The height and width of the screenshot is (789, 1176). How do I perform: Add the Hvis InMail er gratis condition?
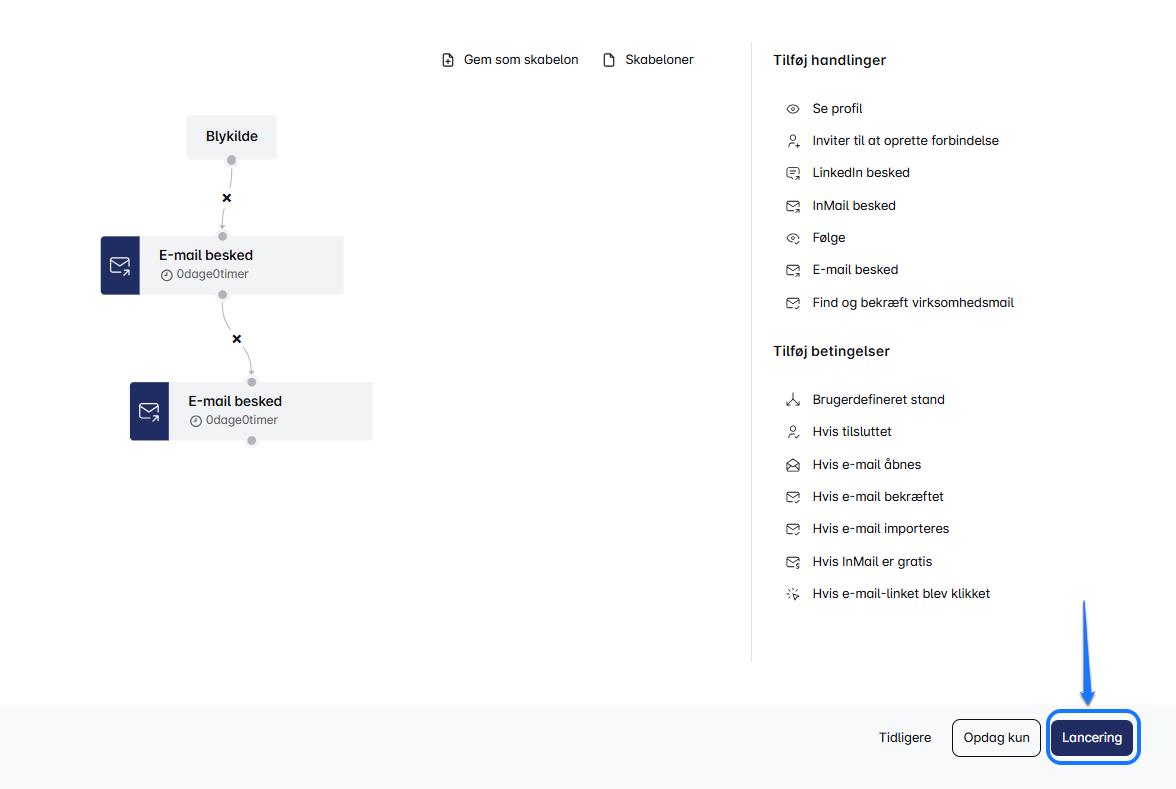[x=871, y=562]
